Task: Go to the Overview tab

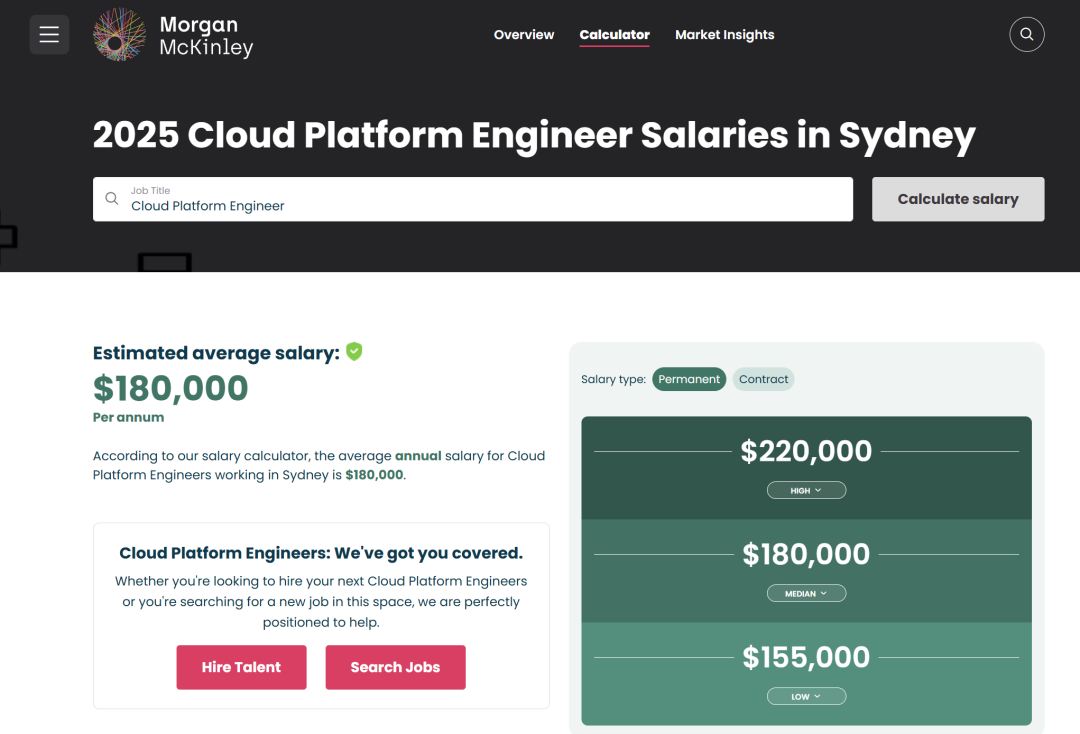Action: (524, 35)
